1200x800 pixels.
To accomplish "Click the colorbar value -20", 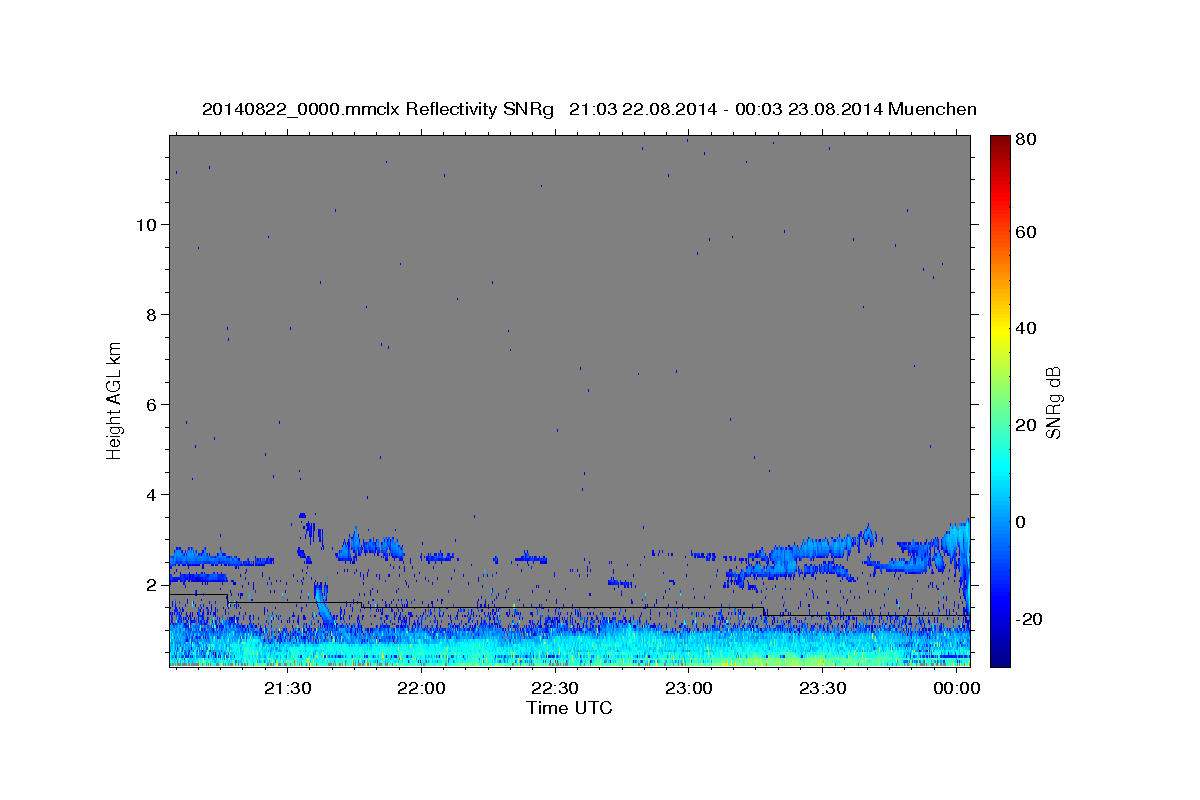I will click(1028, 619).
